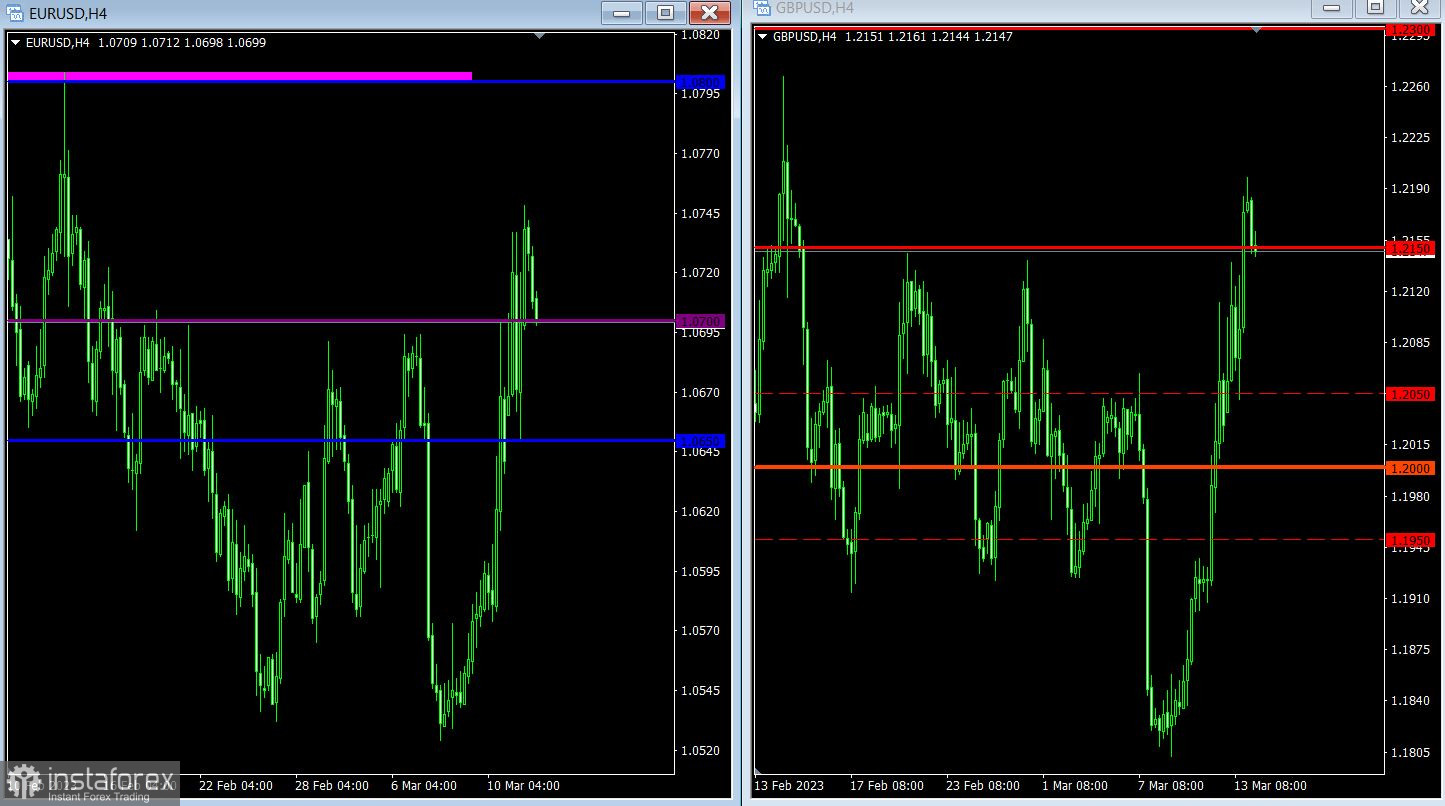Click 1.1875 on GBPUSD price scale
The image size is (1445, 806).
(1410, 650)
